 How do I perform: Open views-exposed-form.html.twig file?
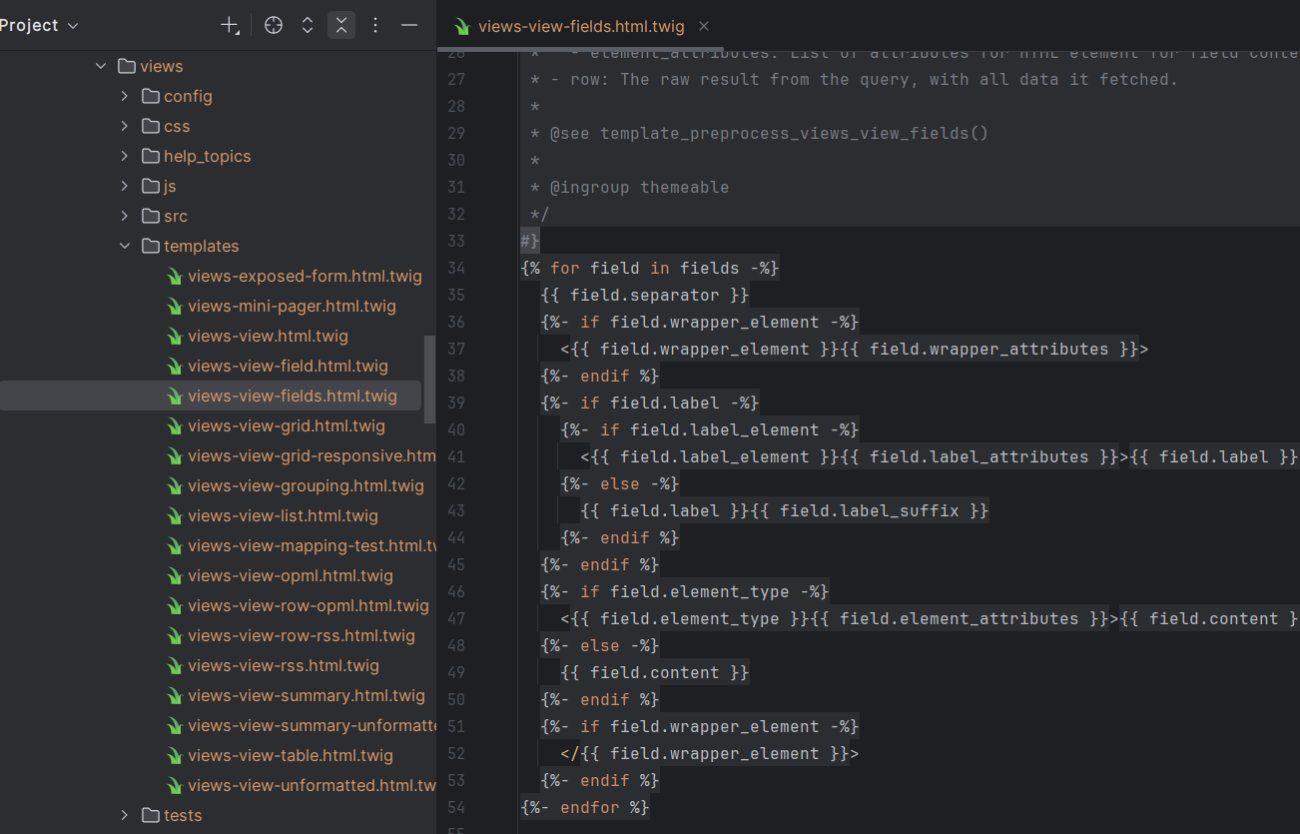[304, 276]
